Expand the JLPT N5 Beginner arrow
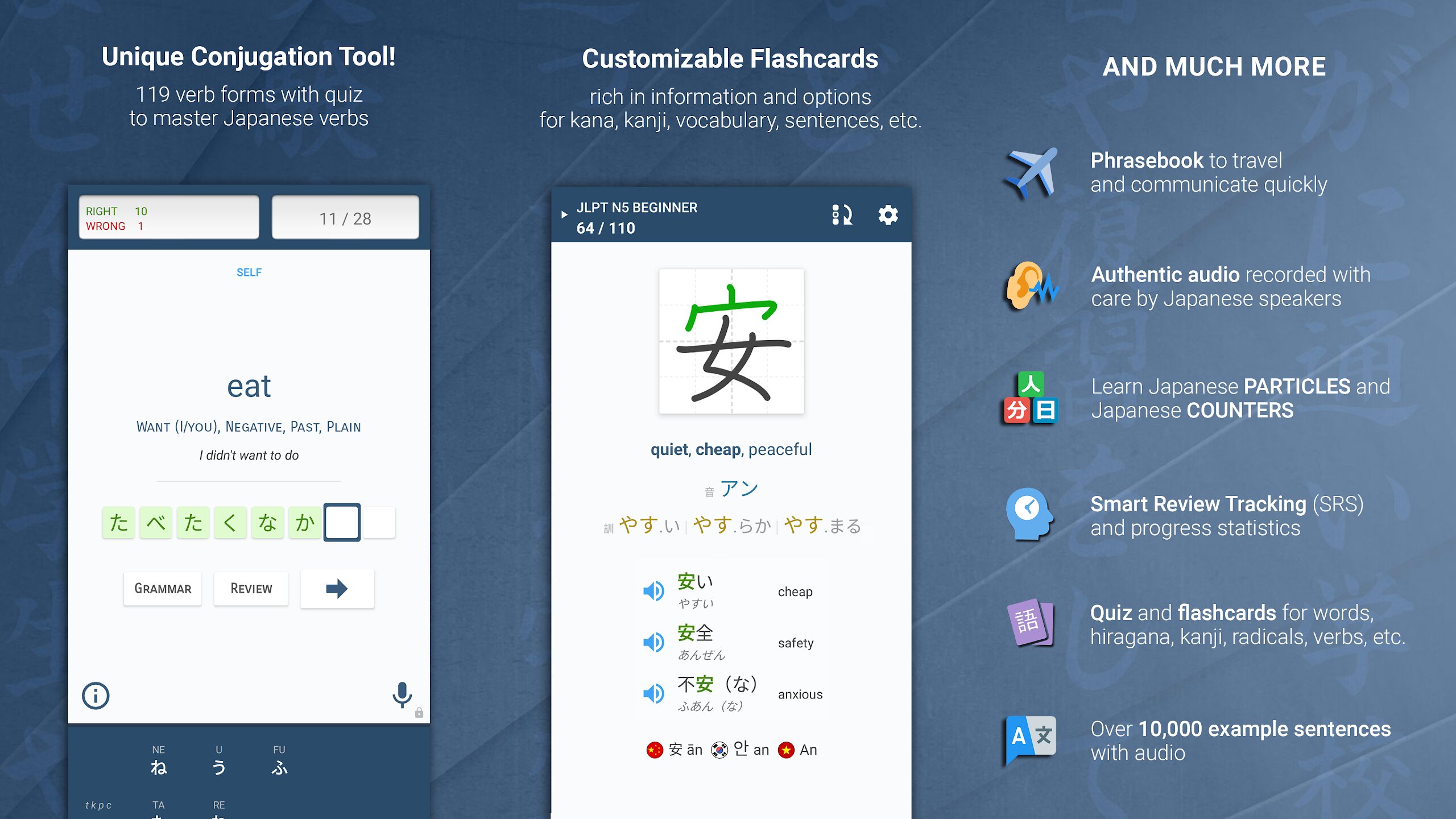 (x=564, y=215)
